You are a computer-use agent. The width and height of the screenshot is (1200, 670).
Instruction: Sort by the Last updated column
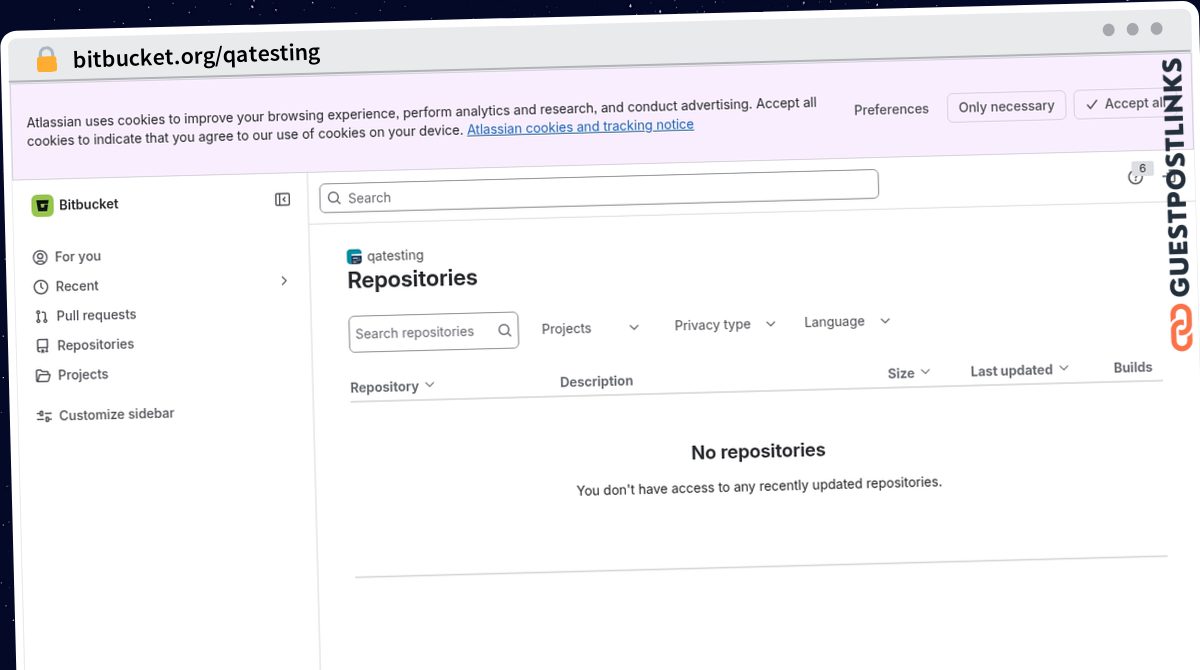(x=1019, y=370)
